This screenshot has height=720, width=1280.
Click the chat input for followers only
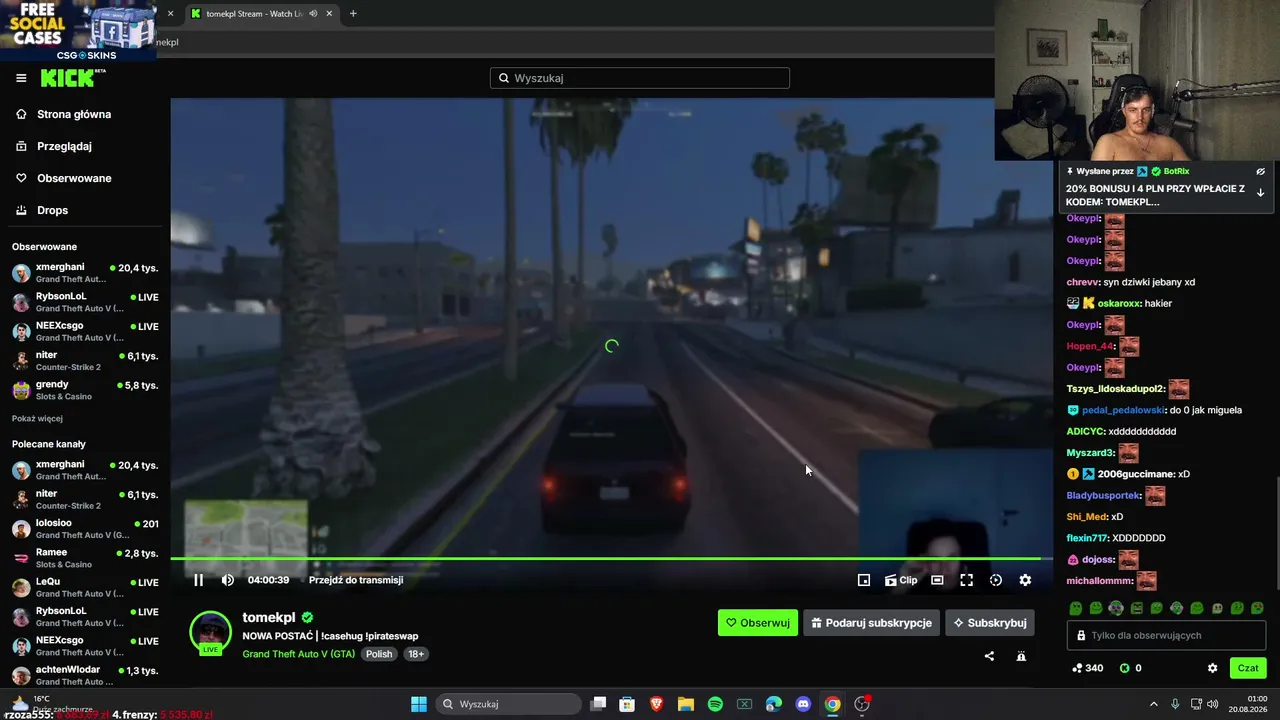[1167, 636]
